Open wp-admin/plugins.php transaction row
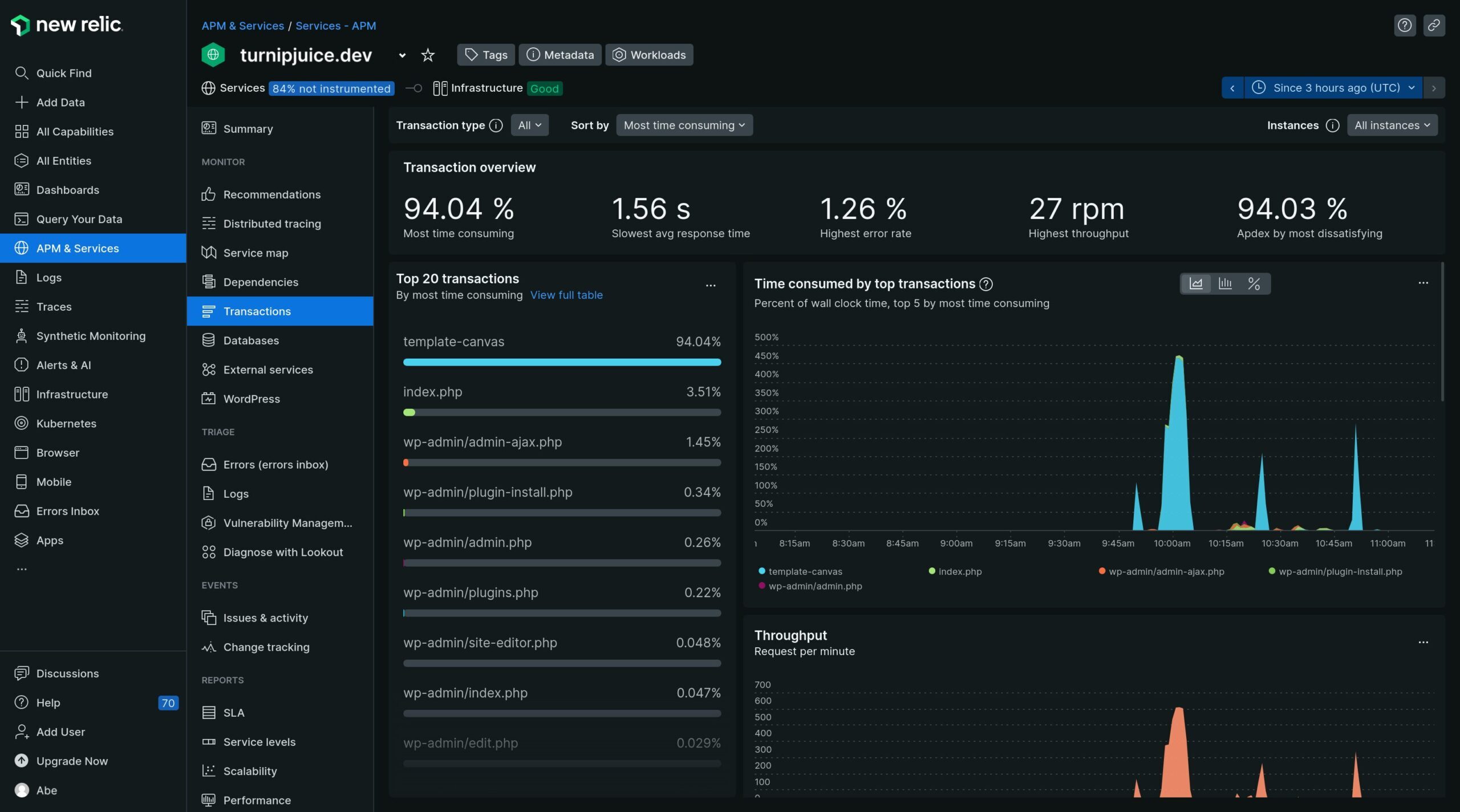Screen dimensions: 1460x812 point(562,602)
